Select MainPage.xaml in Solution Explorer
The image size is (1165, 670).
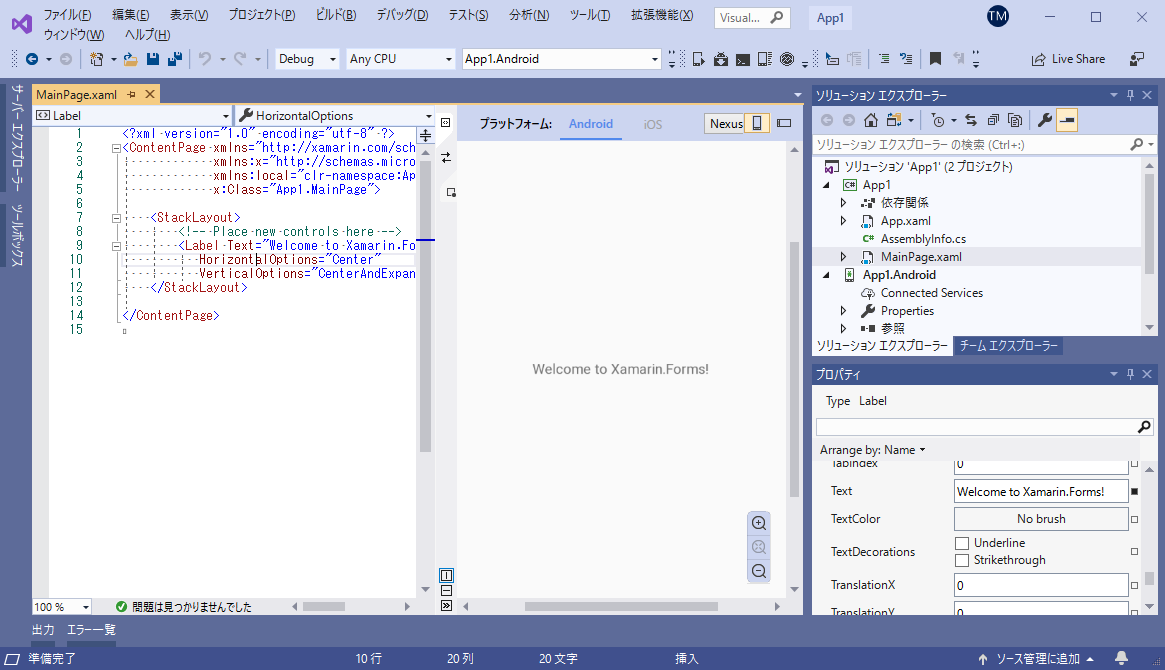pos(921,257)
